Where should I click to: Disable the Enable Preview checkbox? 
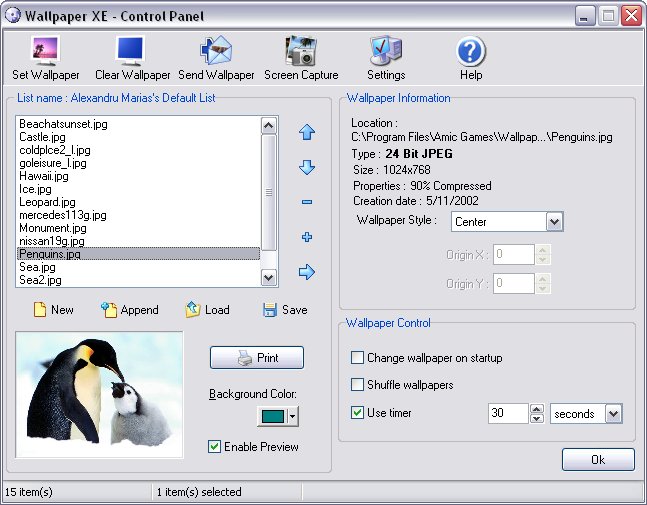point(215,446)
